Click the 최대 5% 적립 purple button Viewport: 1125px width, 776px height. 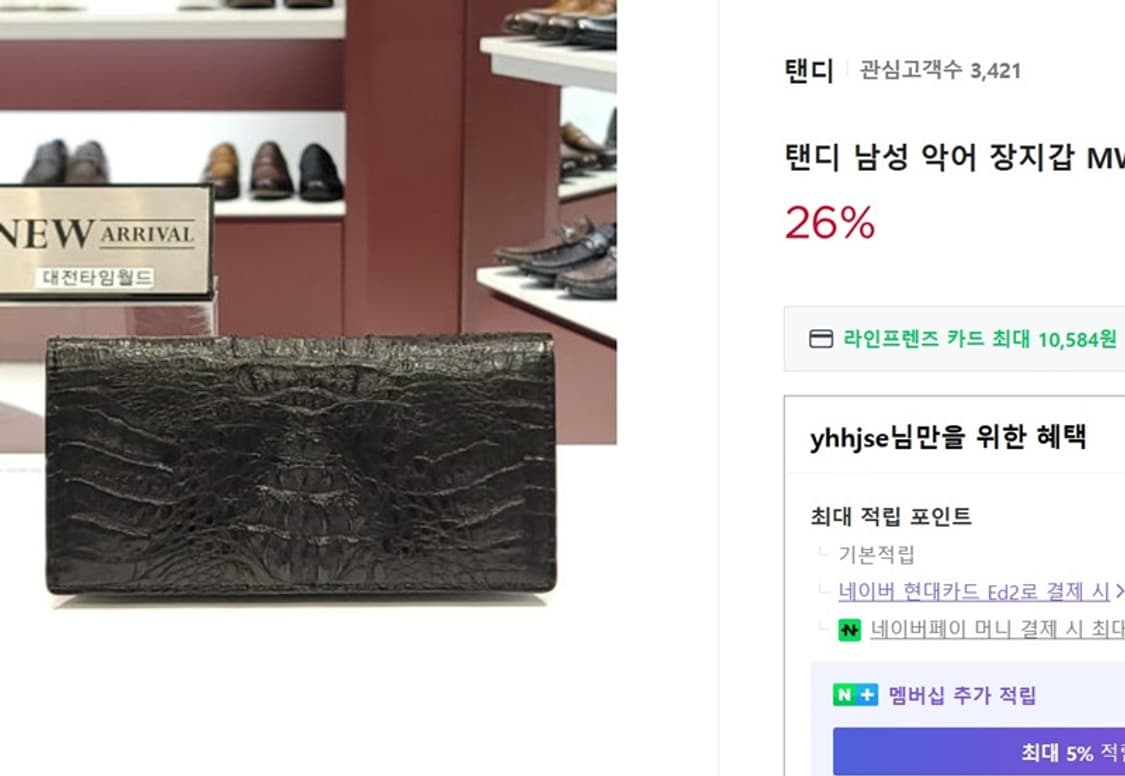(979, 752)
